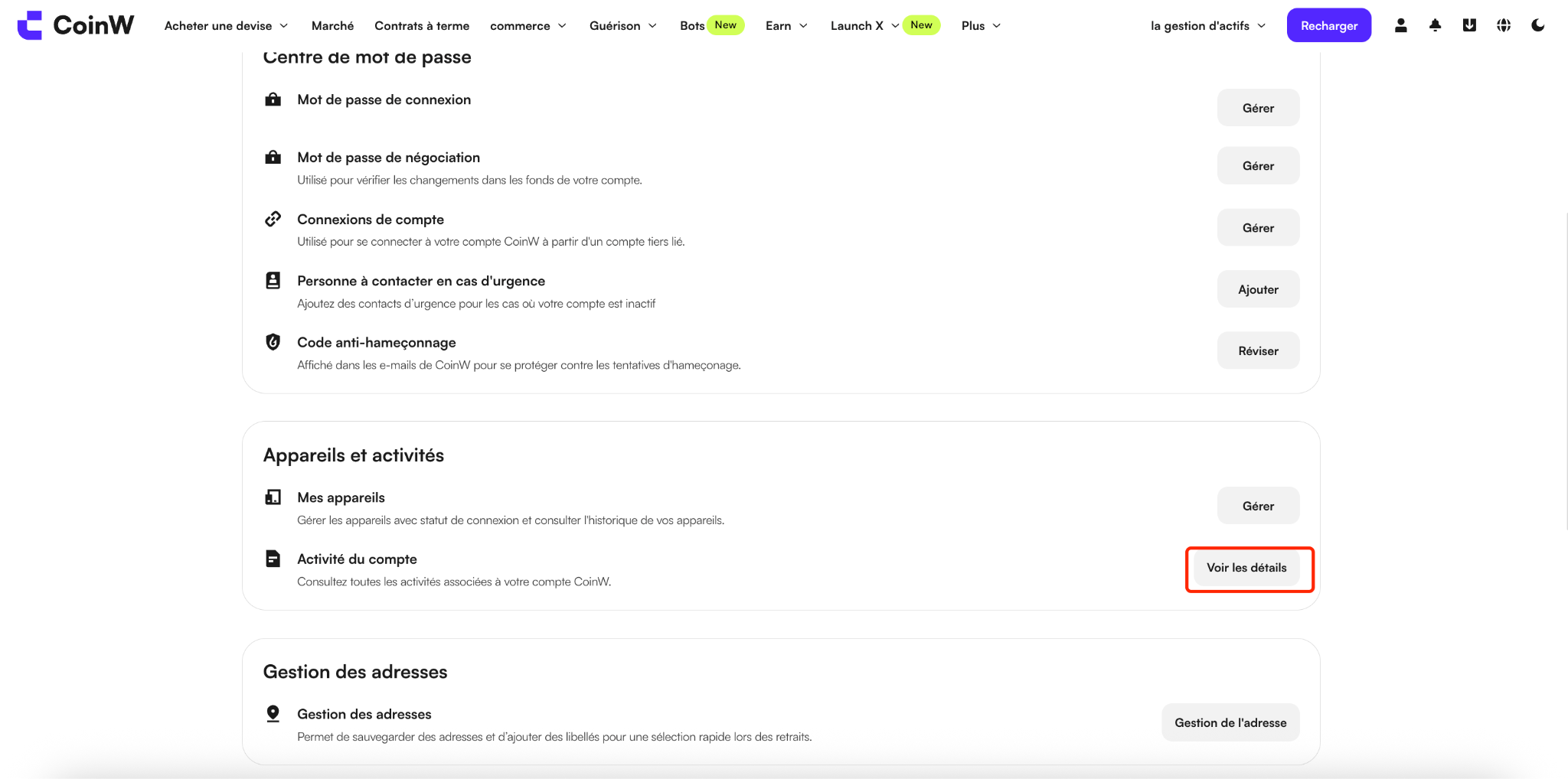Expand the Acheter une devise dropdown
Viewport: 1568px width, 779px height.
point(226,26)
